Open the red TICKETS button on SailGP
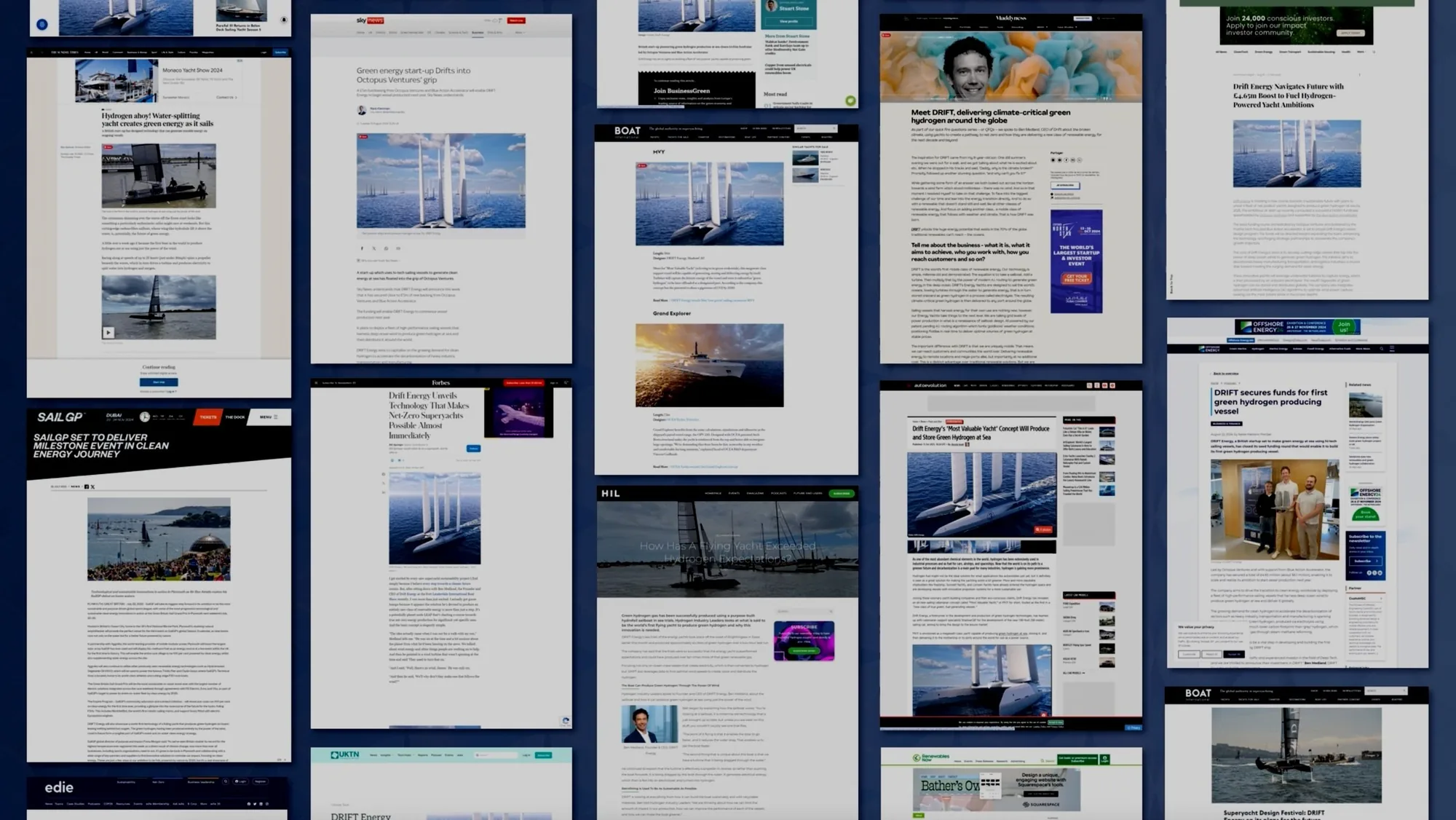This screenshot has width=1456, height=820. (x=208, y=417)
